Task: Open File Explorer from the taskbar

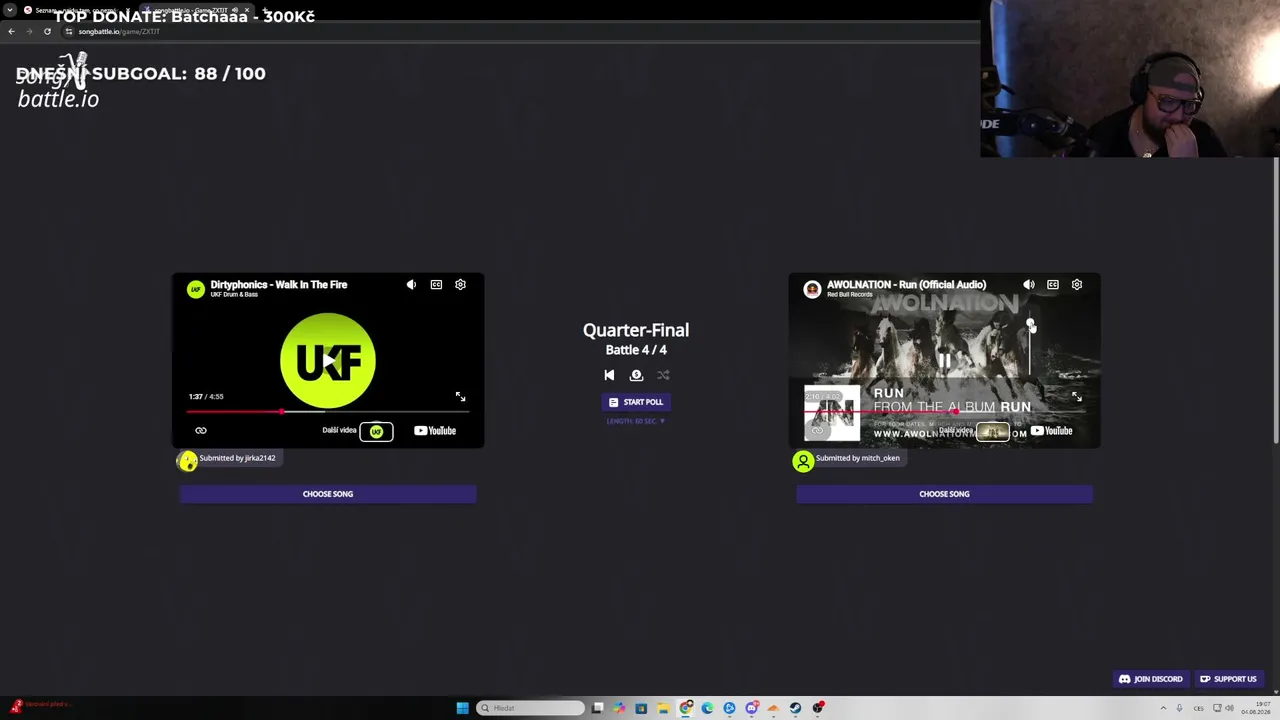Action: pyautogui.click(x=663, y=708)
